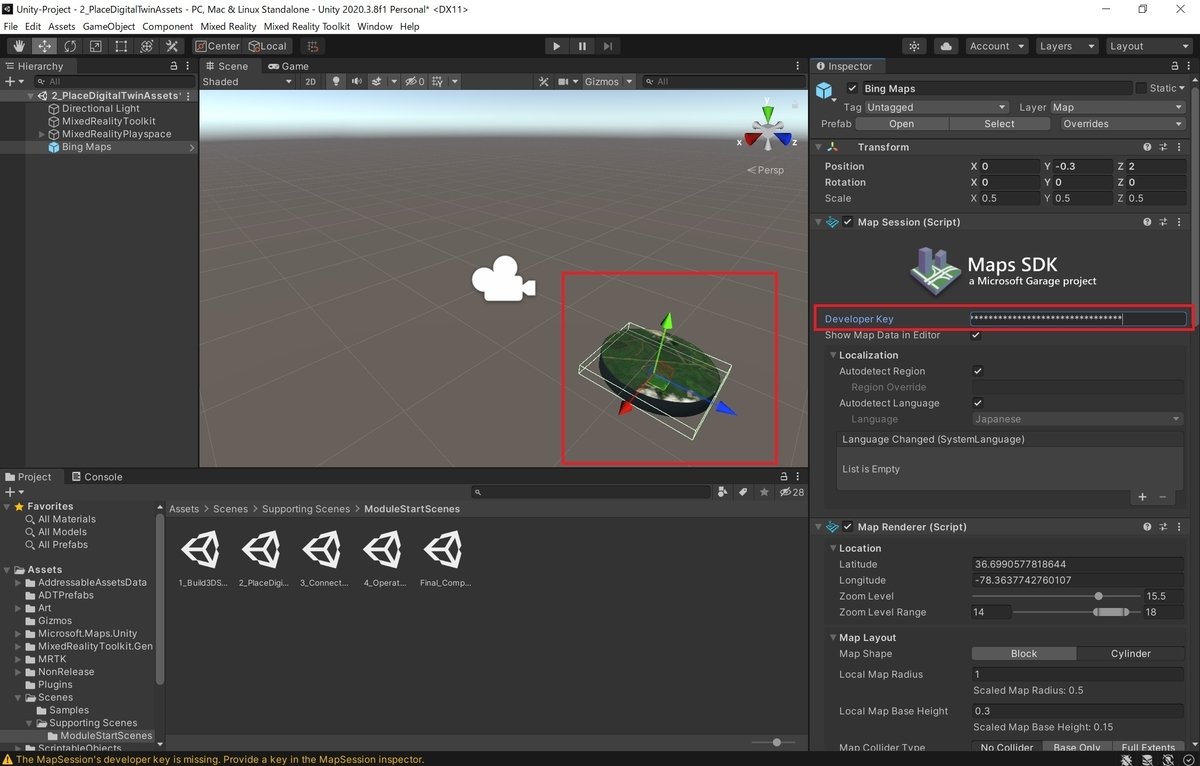Click the Step frame button
Screen dimensions: 1200x766
[608, 46]
